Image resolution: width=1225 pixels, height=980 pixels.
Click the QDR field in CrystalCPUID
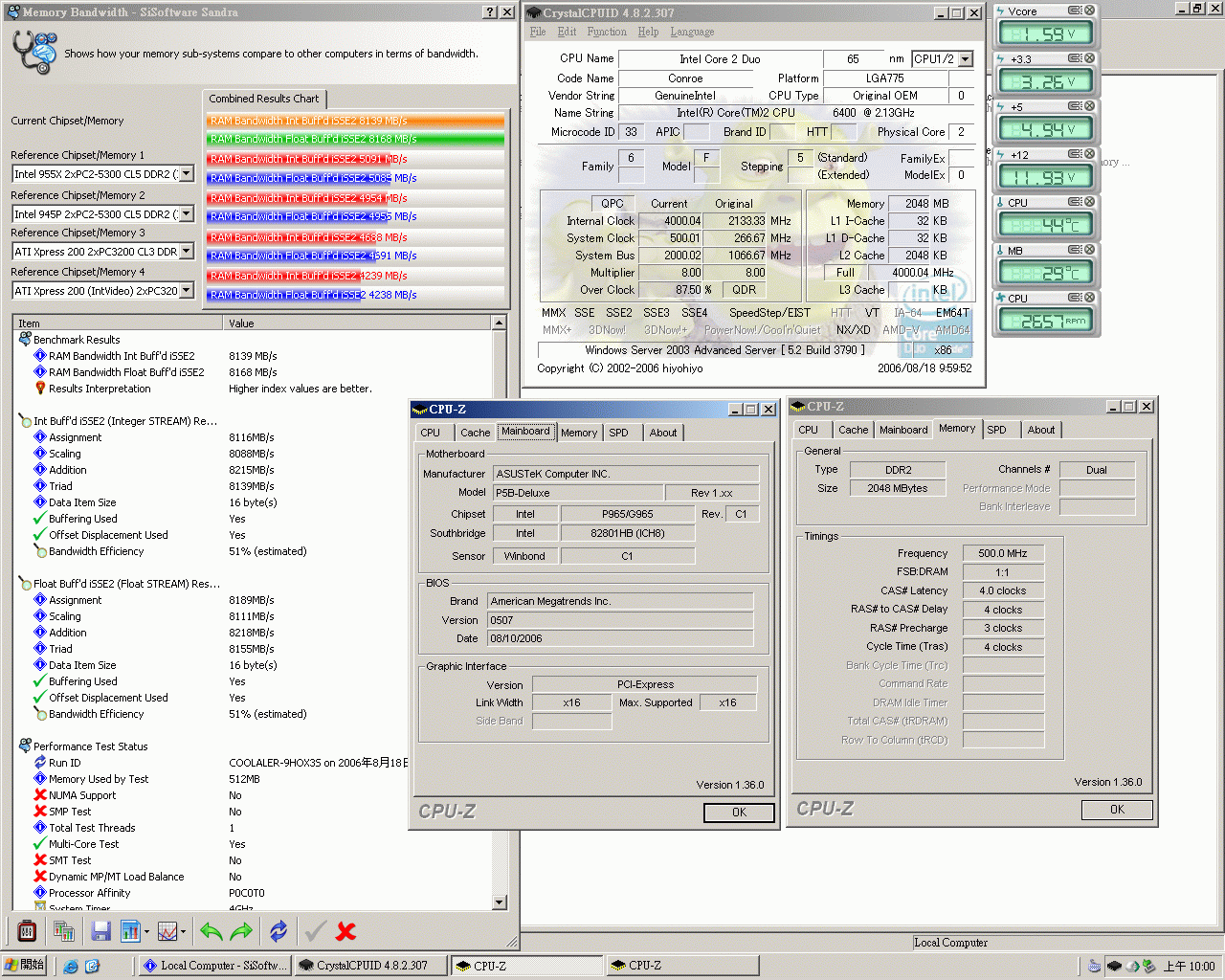click(745, 290)
